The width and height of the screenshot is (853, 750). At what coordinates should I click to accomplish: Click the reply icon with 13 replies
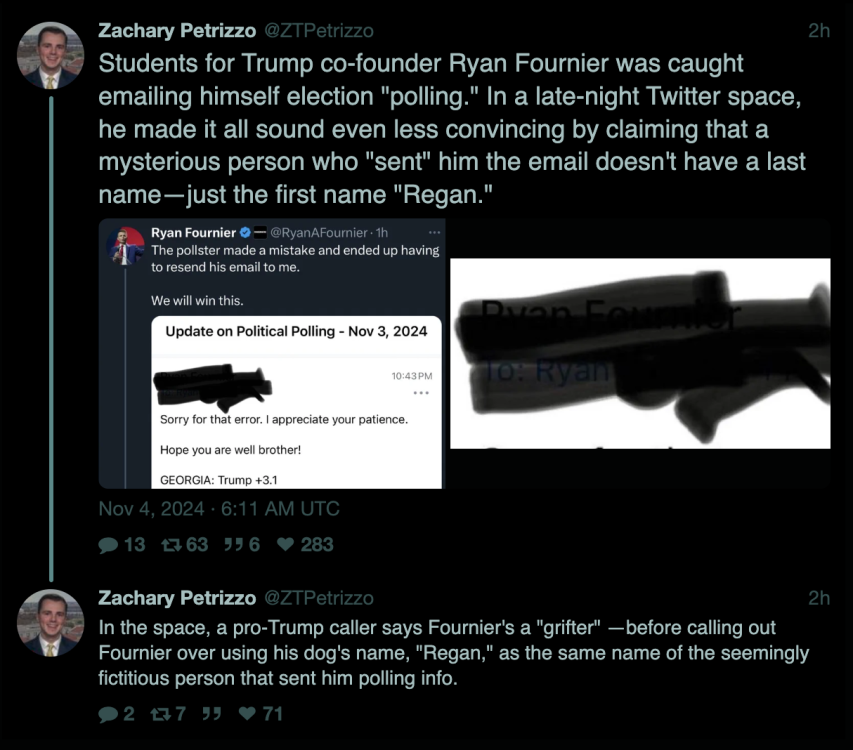coord(108,545)
